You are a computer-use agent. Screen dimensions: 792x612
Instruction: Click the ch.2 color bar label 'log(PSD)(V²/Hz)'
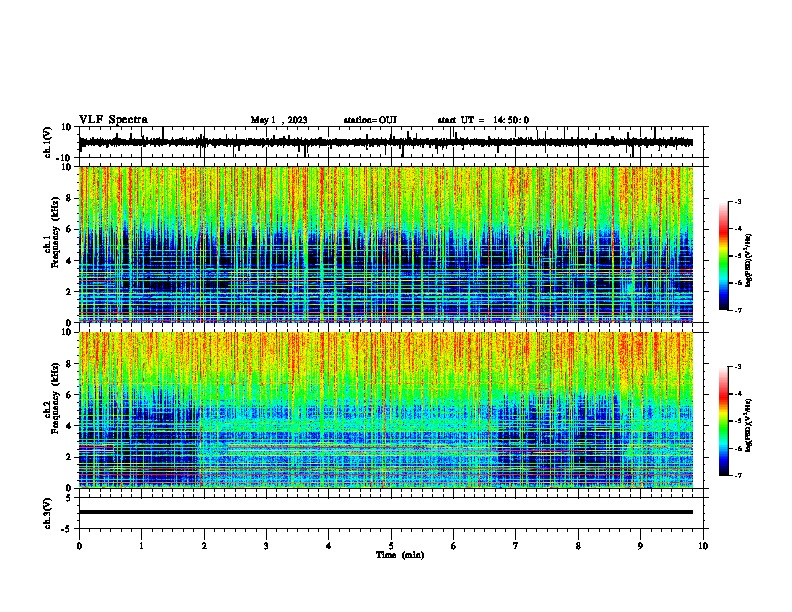point(749,425)
